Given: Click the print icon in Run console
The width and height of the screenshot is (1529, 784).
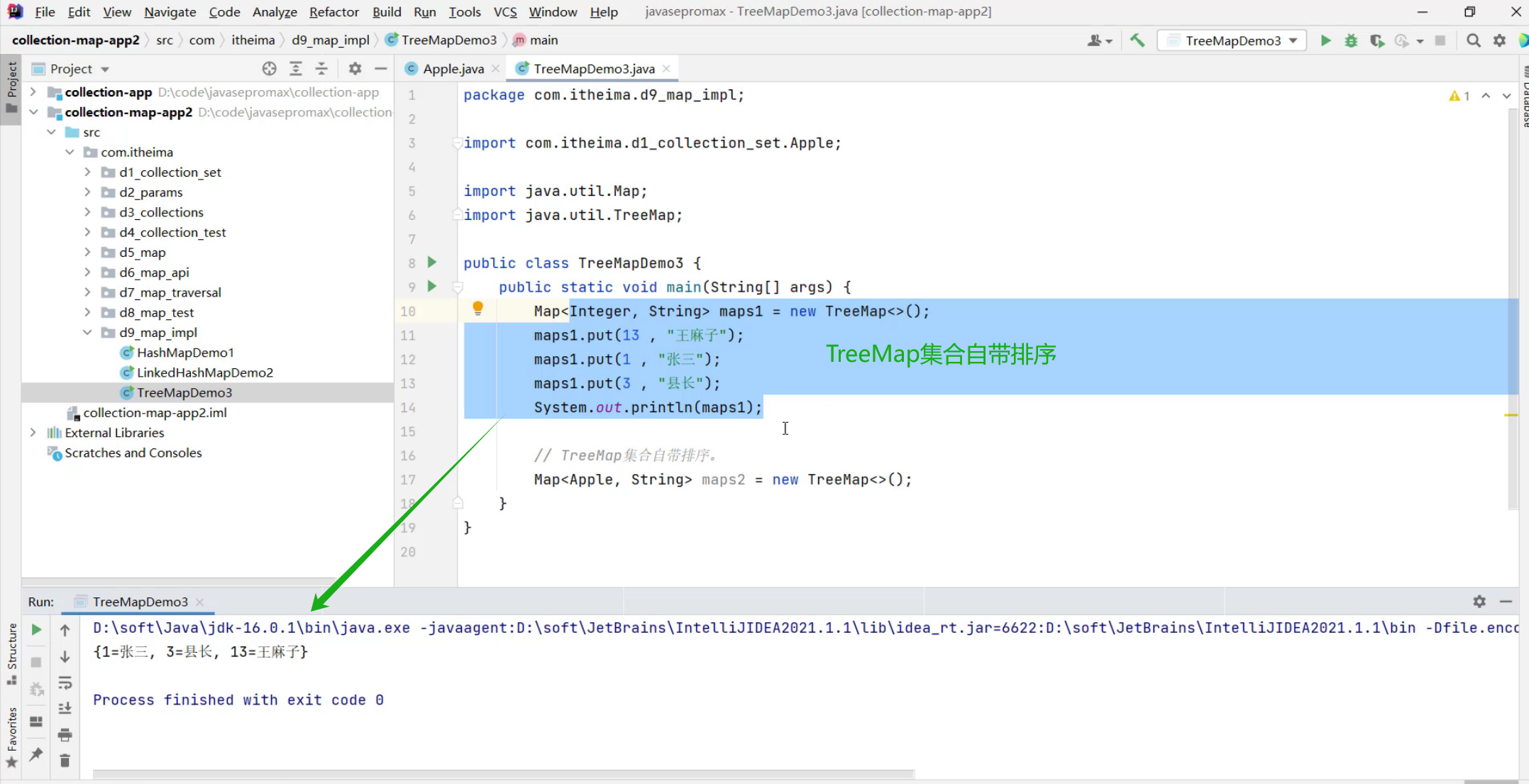Looking at the screenshot, I should click(x=65, y=734).
